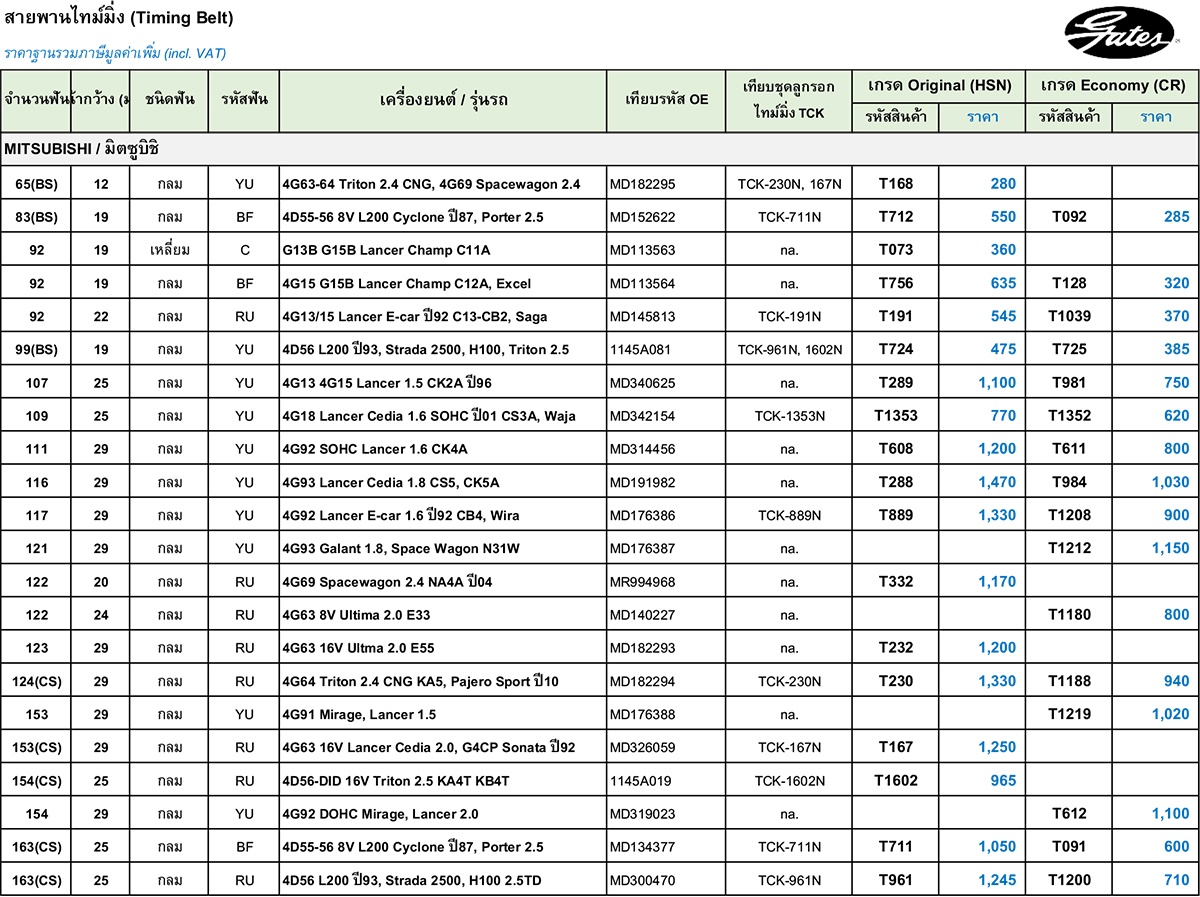Click the 'เกรด Original (HSN)' header
This screenshot has height=897, width=1200.
(939, 86)
